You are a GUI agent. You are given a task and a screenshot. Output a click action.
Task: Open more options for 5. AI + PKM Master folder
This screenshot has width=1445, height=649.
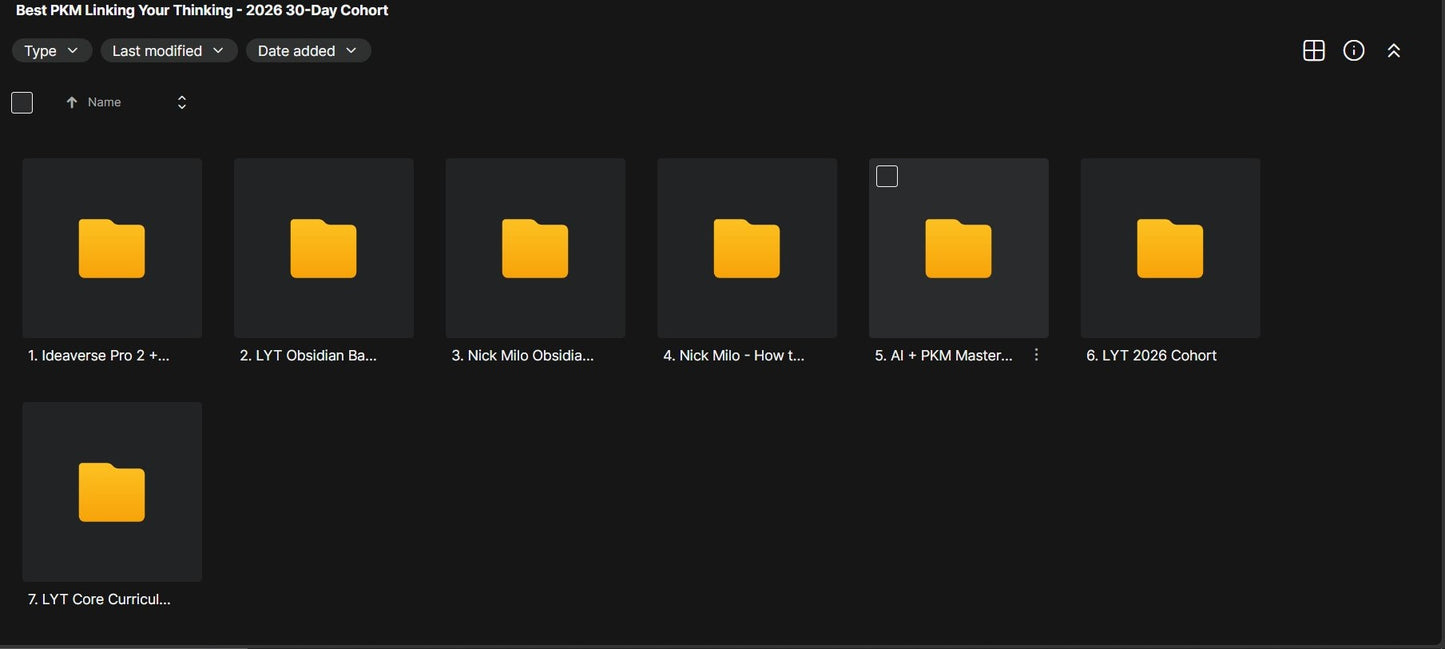[1036, 355]
